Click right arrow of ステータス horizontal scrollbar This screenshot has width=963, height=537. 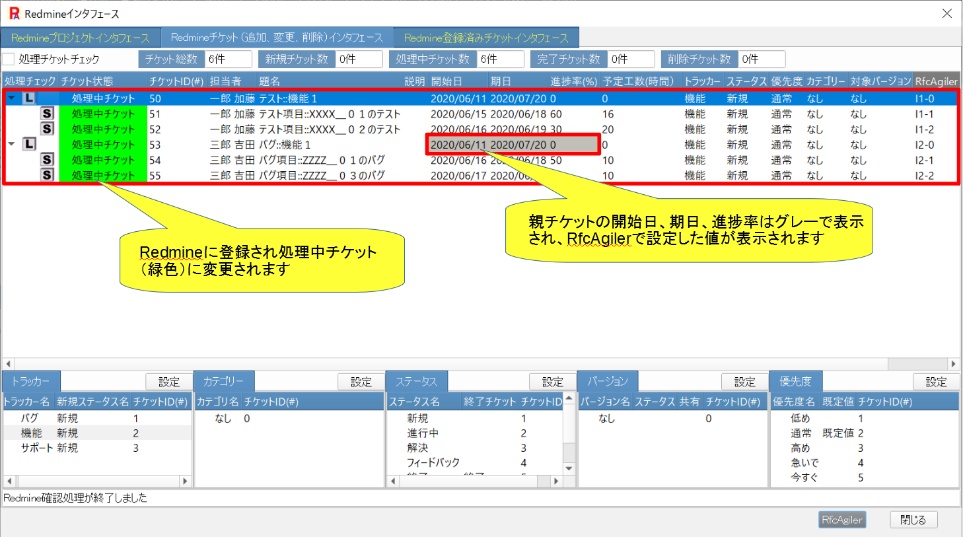click(x=556, y=481)
